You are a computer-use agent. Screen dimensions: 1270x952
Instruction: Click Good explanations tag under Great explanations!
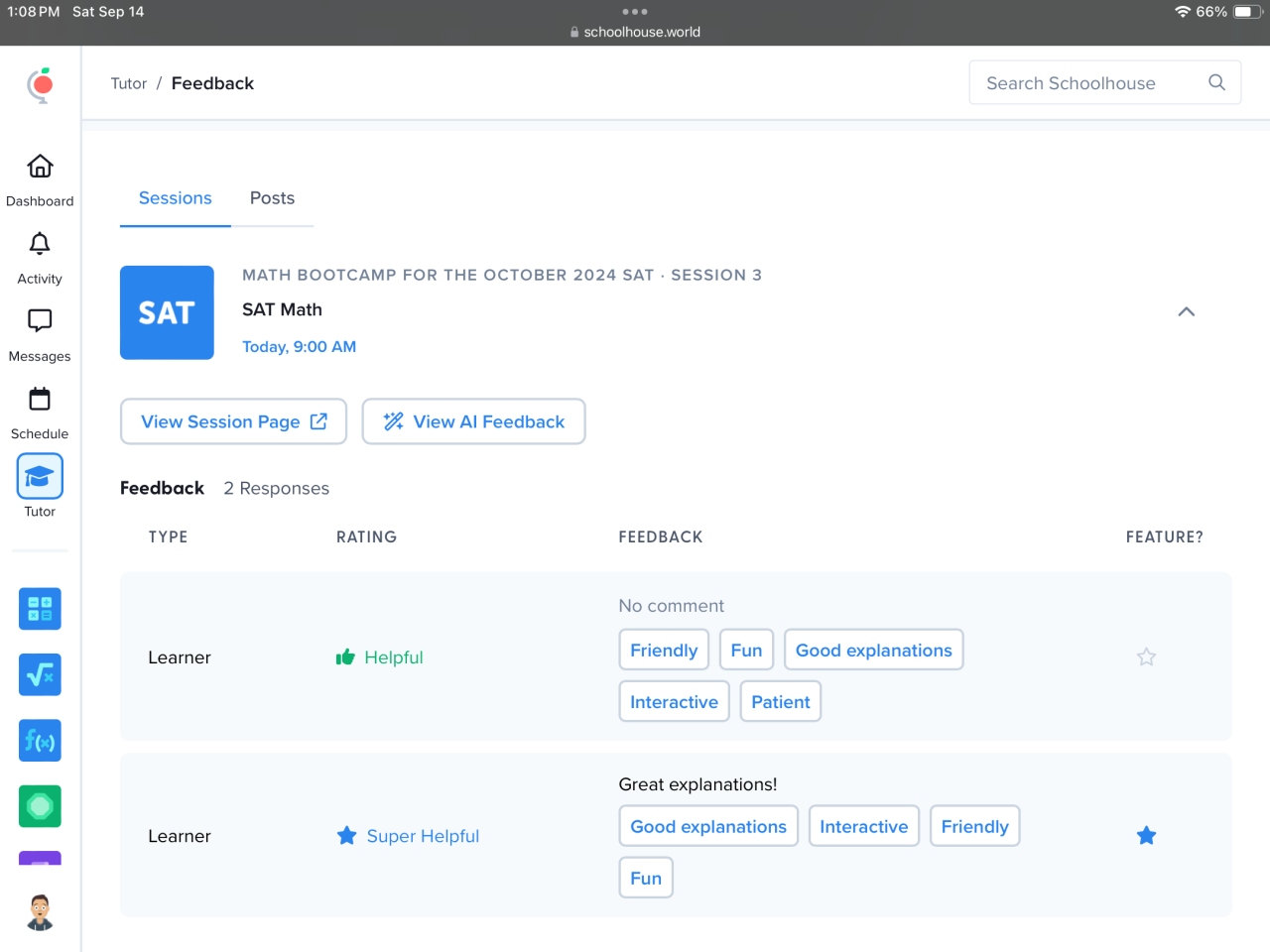point(708,826)
